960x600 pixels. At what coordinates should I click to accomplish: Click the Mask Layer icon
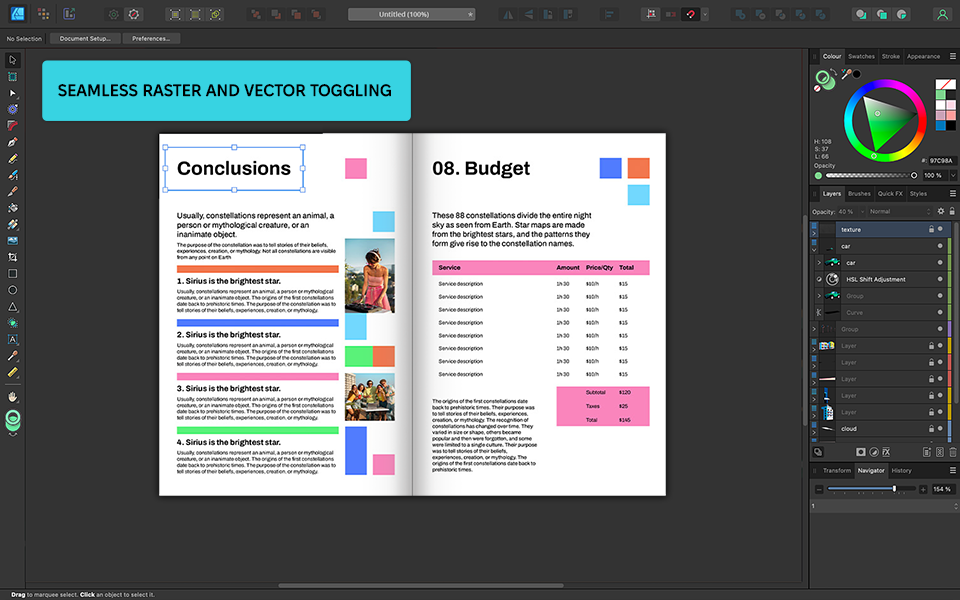[861, 452]
